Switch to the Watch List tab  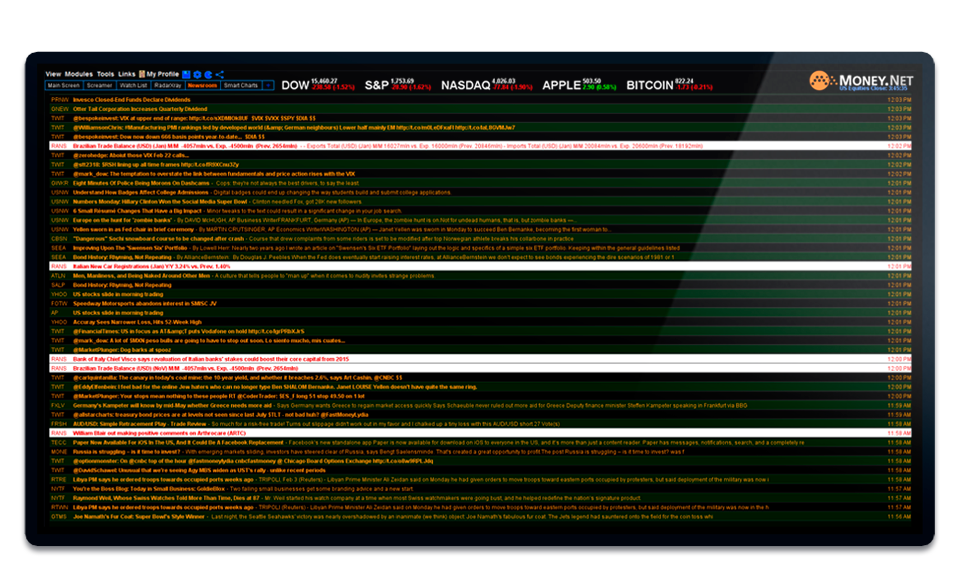133,86
